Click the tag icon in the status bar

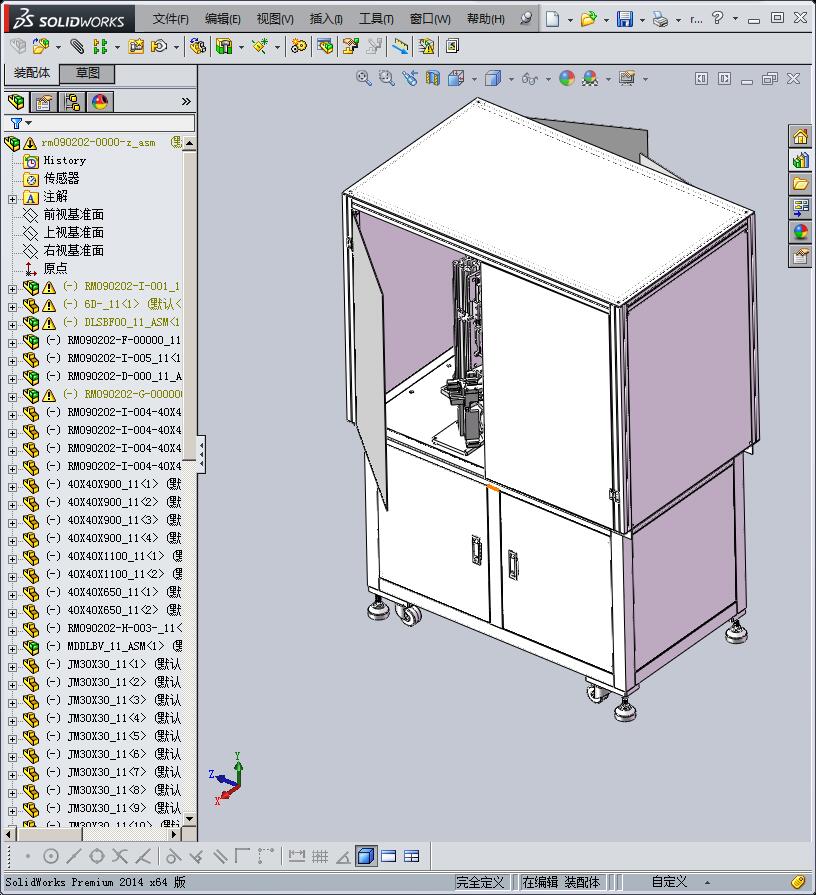pos(798,882)
